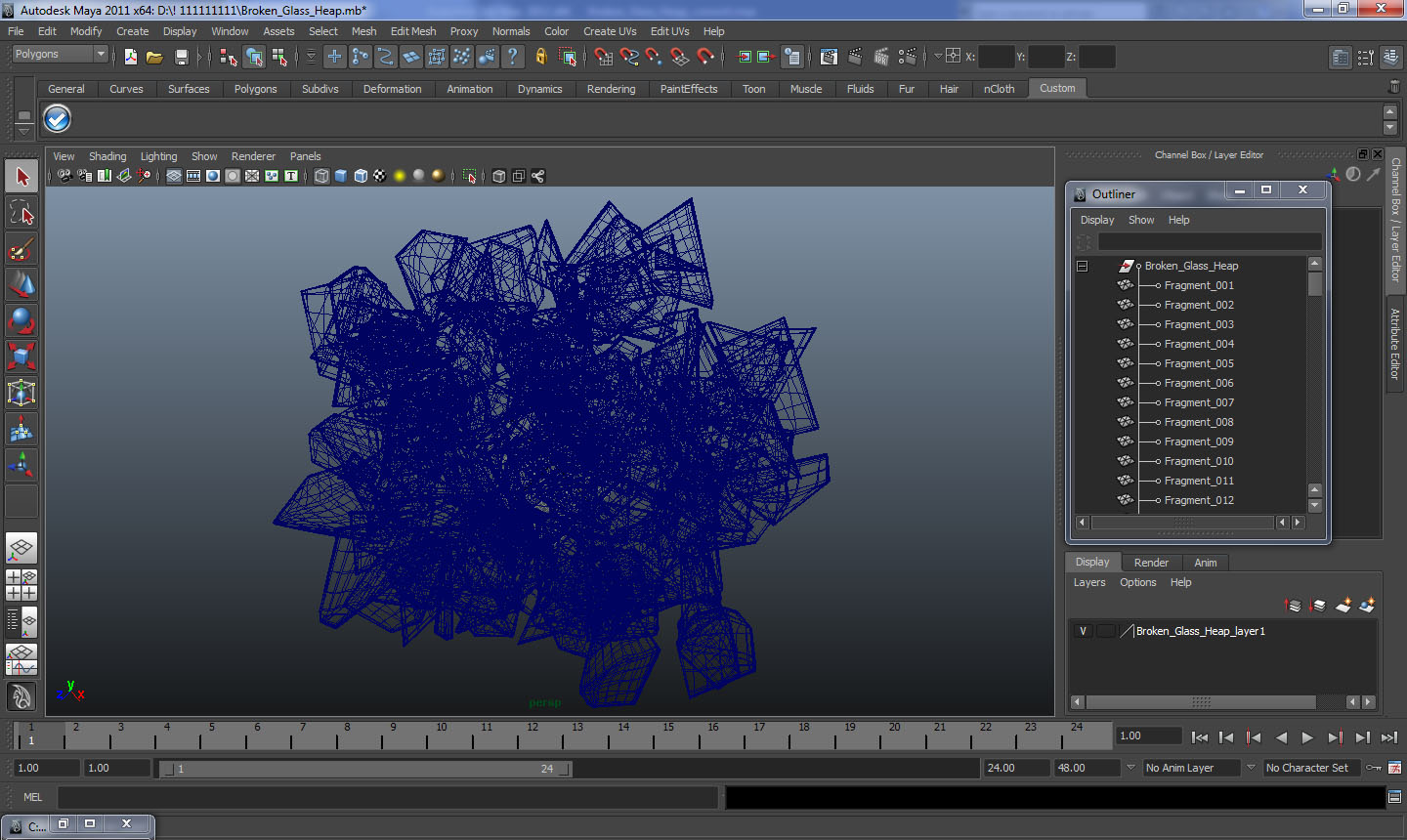Open the Polygons menu set dropdown
The width and height of the screenshot is (1407, 840).
[x=60, y=55]
